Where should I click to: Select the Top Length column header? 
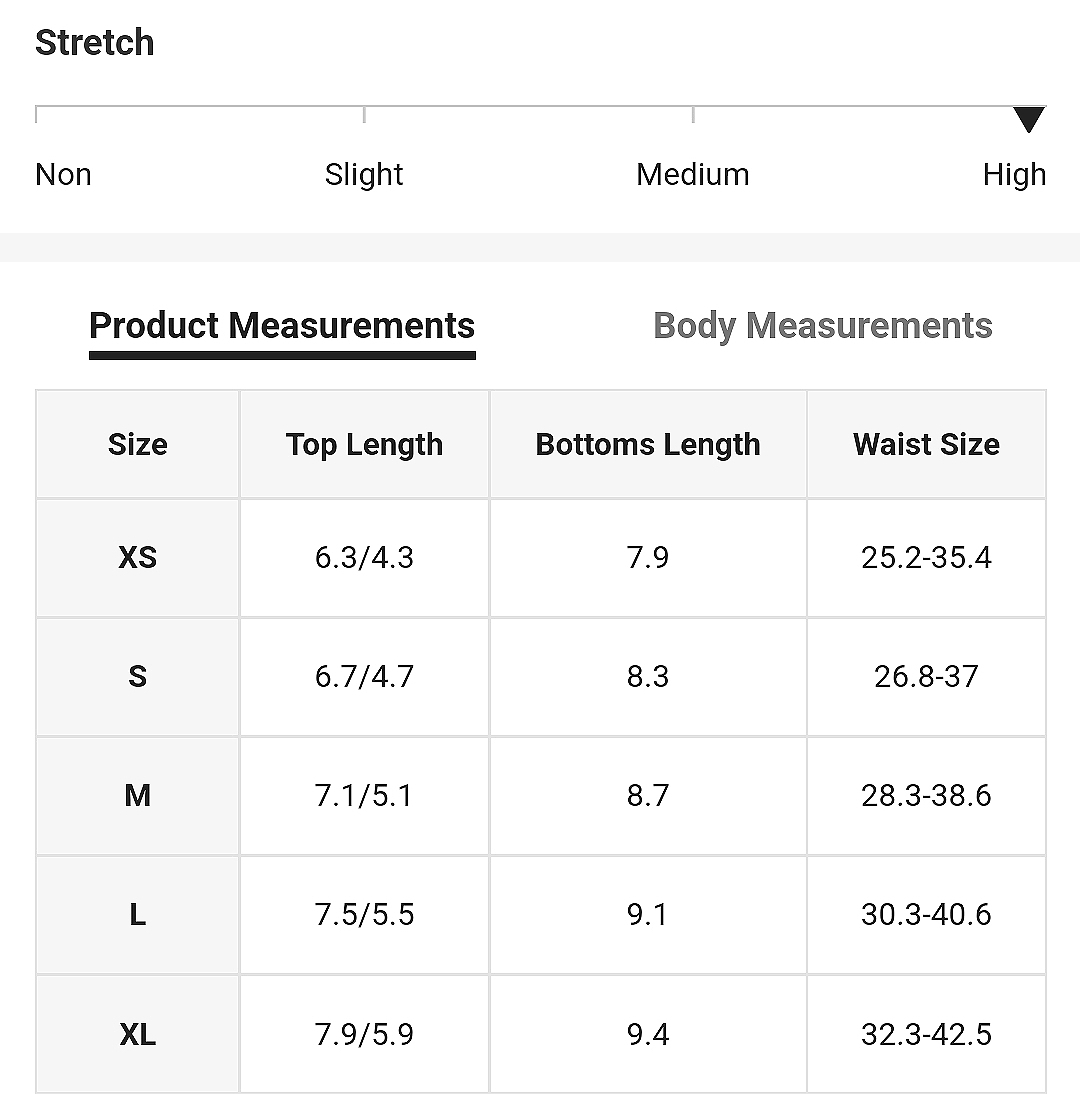(x=364, y=444)
